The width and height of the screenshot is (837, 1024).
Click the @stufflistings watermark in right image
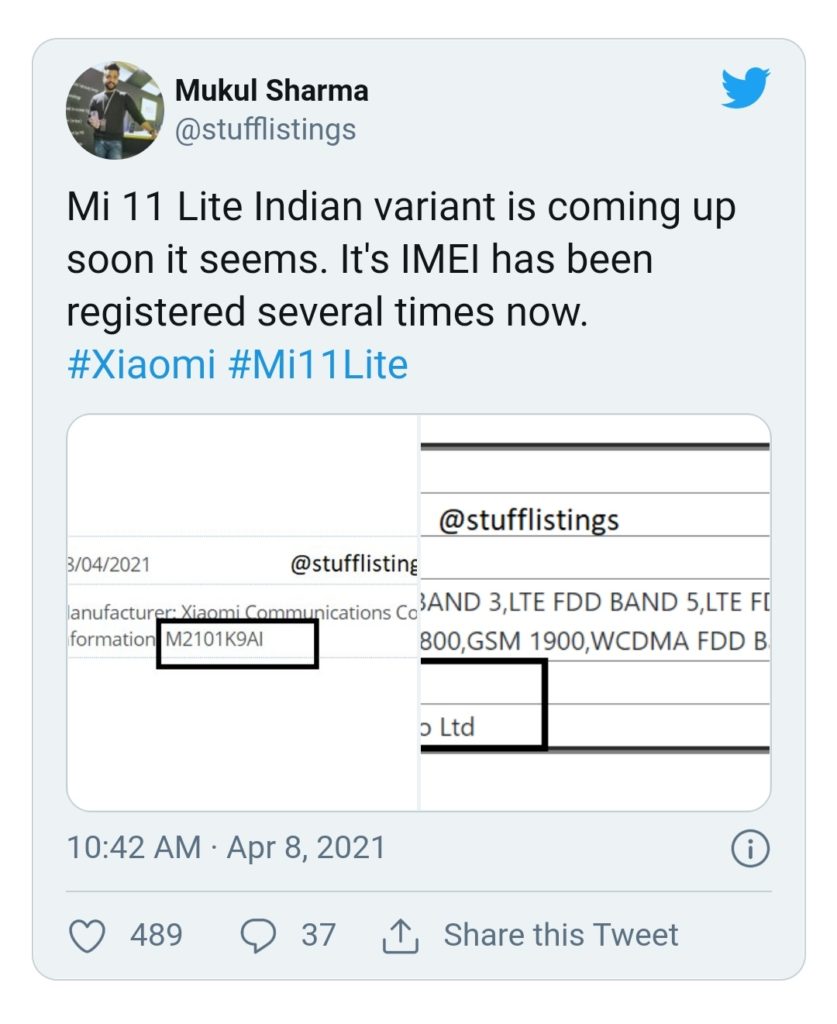pyautogui.click(x=529, y=520)
